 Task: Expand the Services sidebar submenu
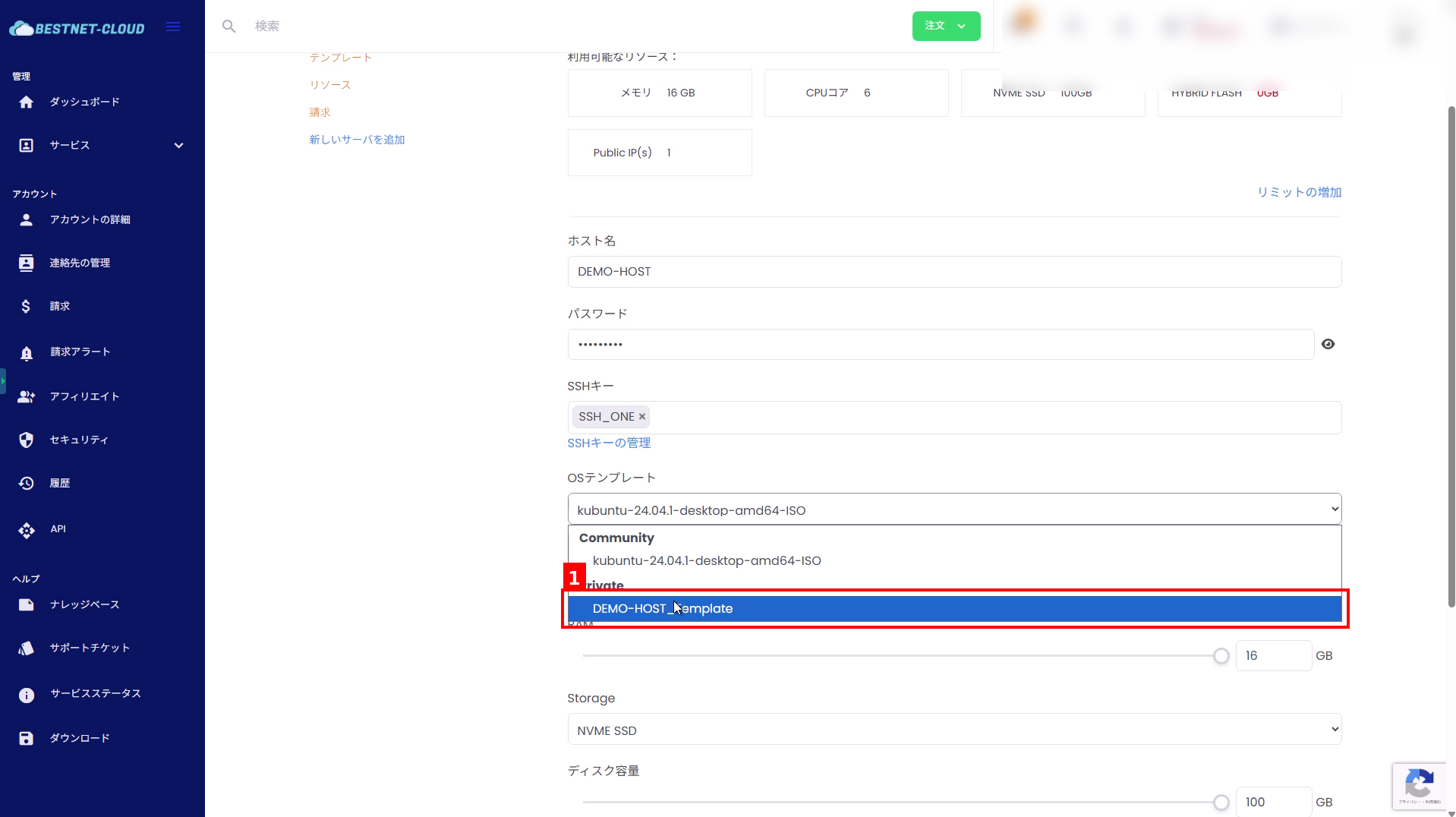tap(178, 145)
